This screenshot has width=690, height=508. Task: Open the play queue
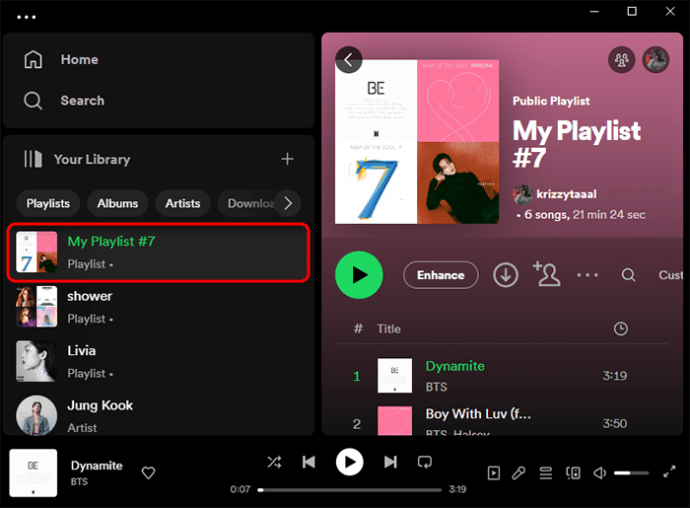[x=546, y=473]
